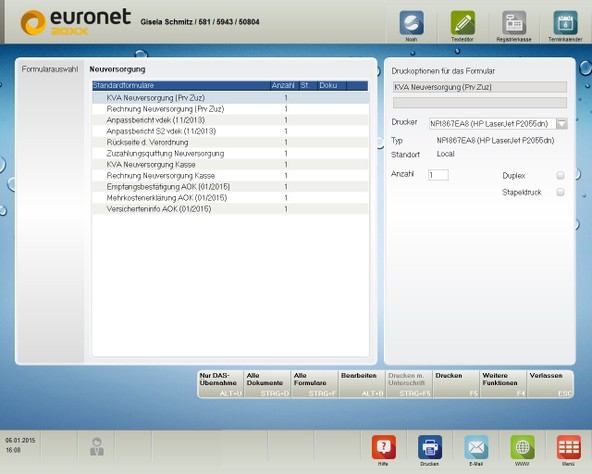Open the Terminkalender calendar icon
The width and height of the screenshot is (592, 474).
(x=565, y=23)
